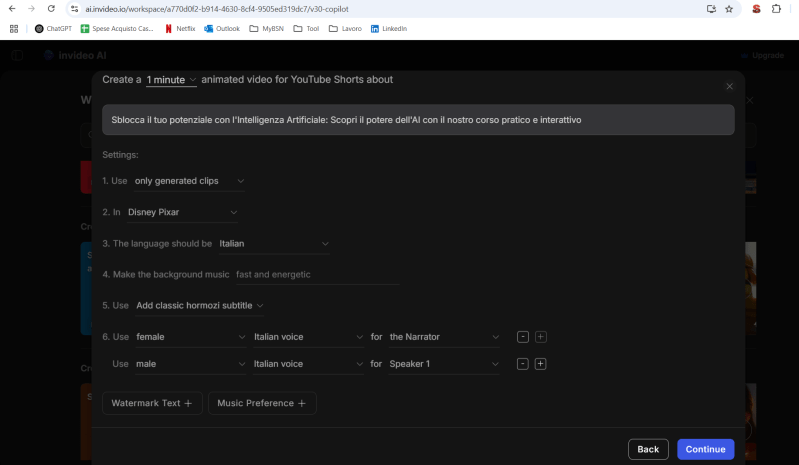The width and height of the screenshot is (799, 465).
Task: Remove the Narrator voice row
Action: tap(522, 337)
